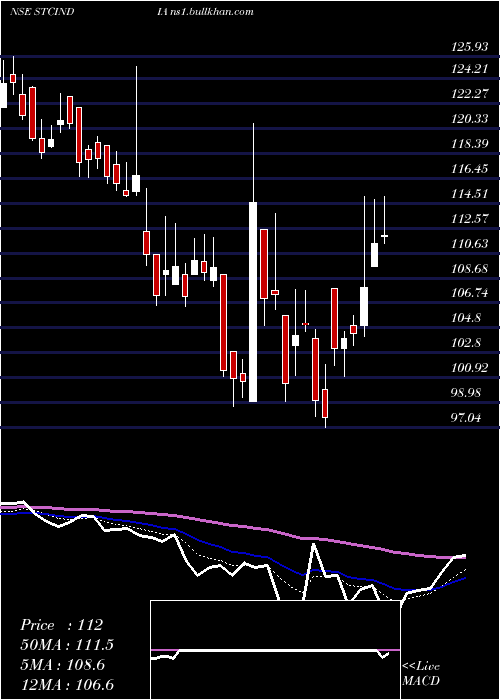Pick the 110.63 price axis label
The height and width of the screenshot is (700, 500).
[469, 244]
